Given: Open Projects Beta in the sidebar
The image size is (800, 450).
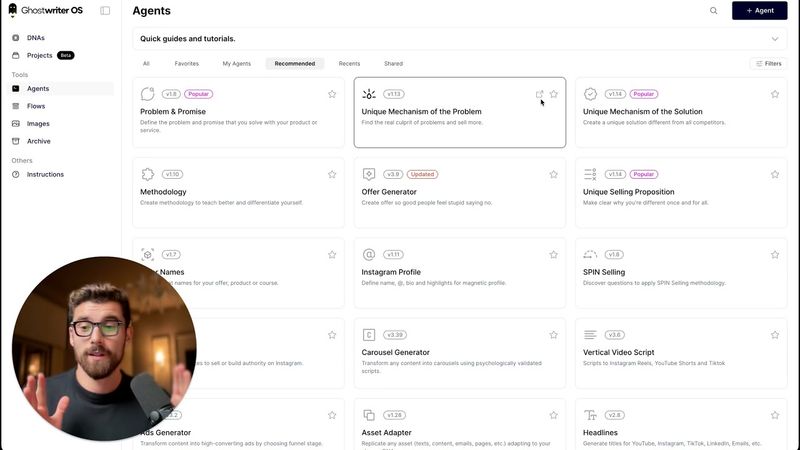Looking at the screenshot, I should [x=40, y=55].
